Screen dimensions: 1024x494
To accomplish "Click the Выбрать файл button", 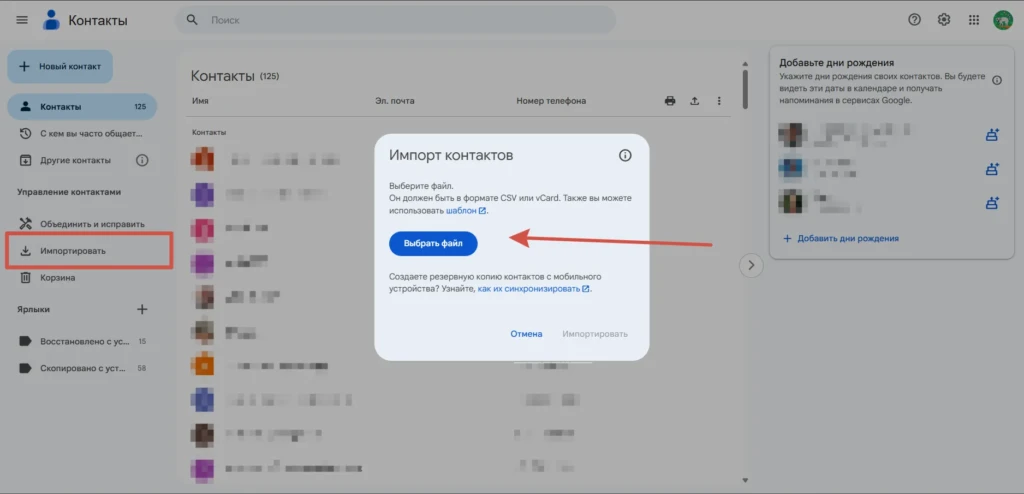I will (x=434, y=243).
